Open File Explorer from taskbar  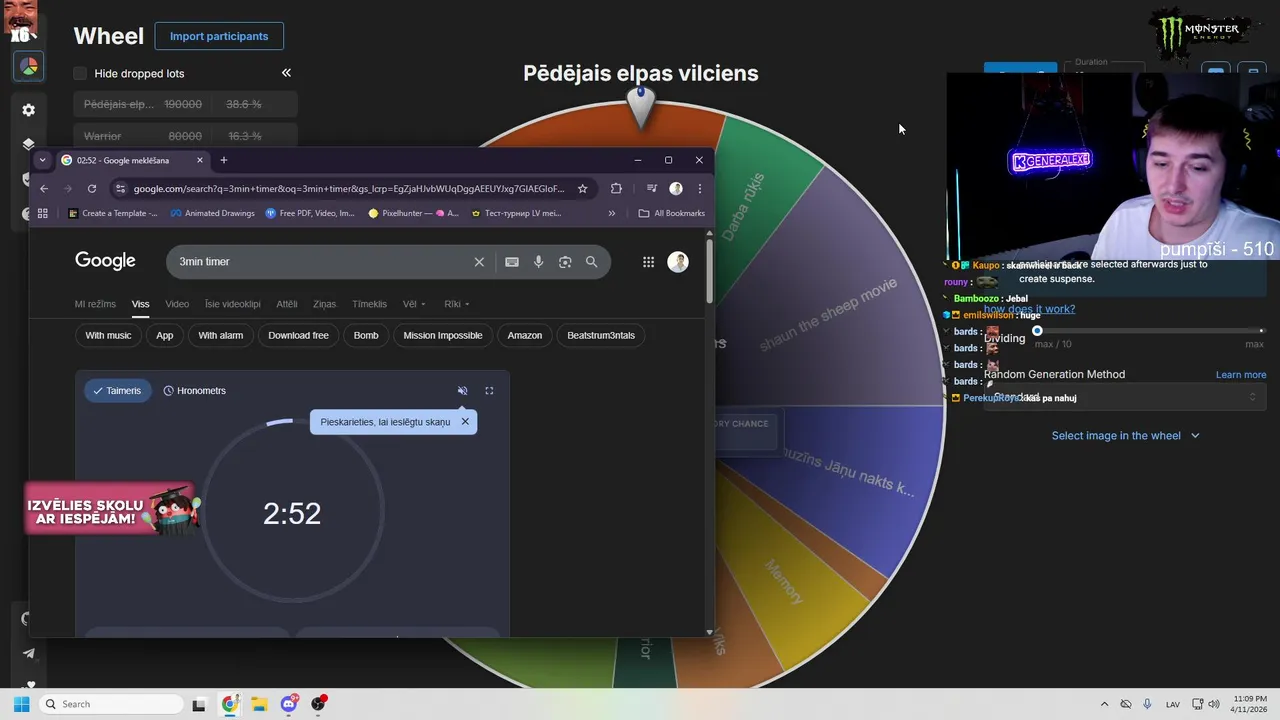tap(259, 704)
